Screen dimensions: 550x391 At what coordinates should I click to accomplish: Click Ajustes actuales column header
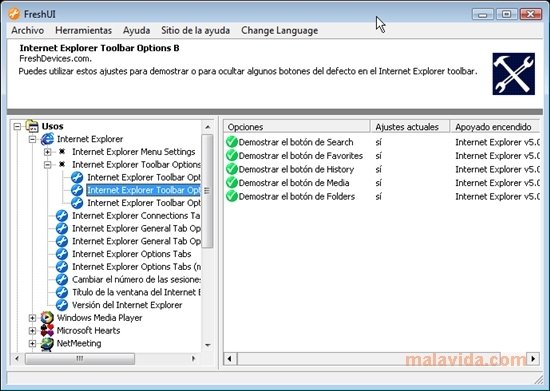coord(410,127)
